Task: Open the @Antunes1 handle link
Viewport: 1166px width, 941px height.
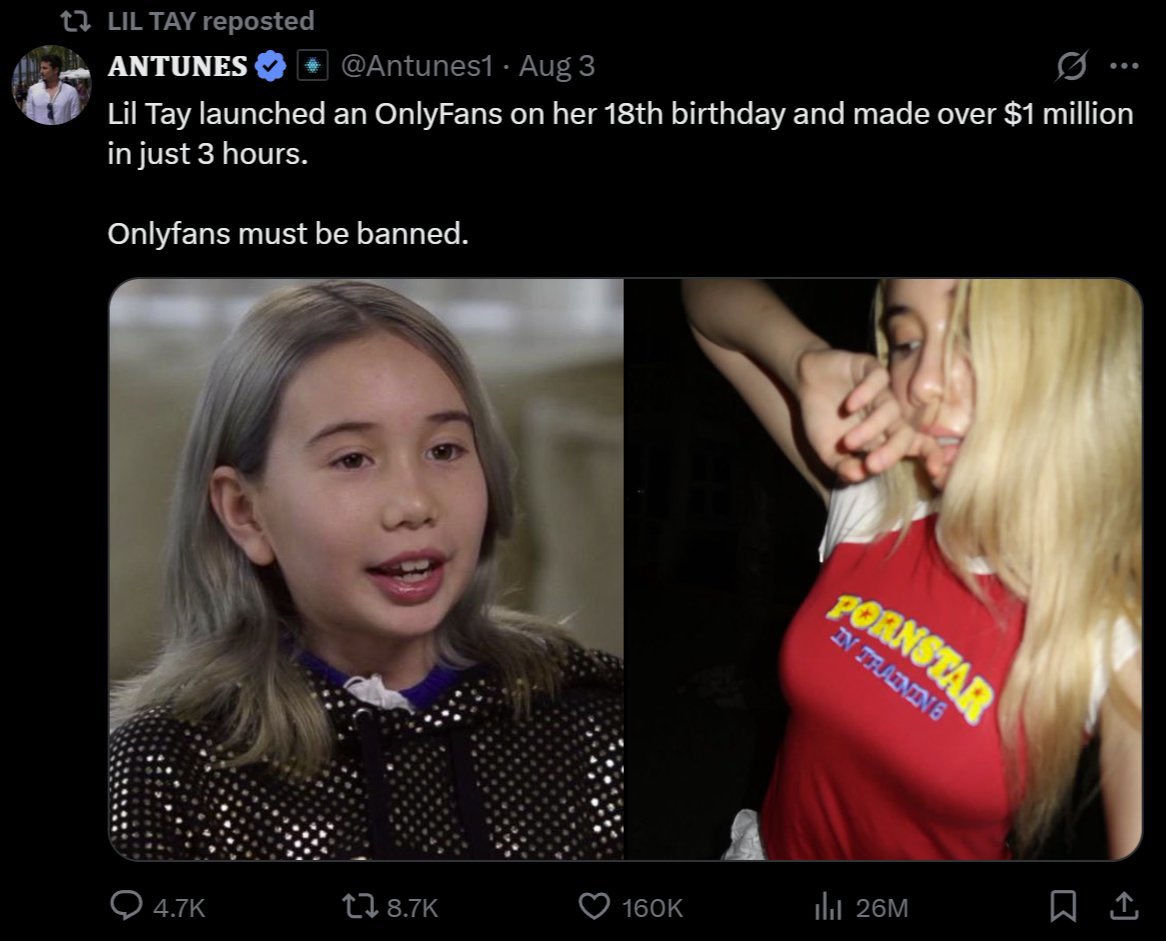Action: point(416,66)
